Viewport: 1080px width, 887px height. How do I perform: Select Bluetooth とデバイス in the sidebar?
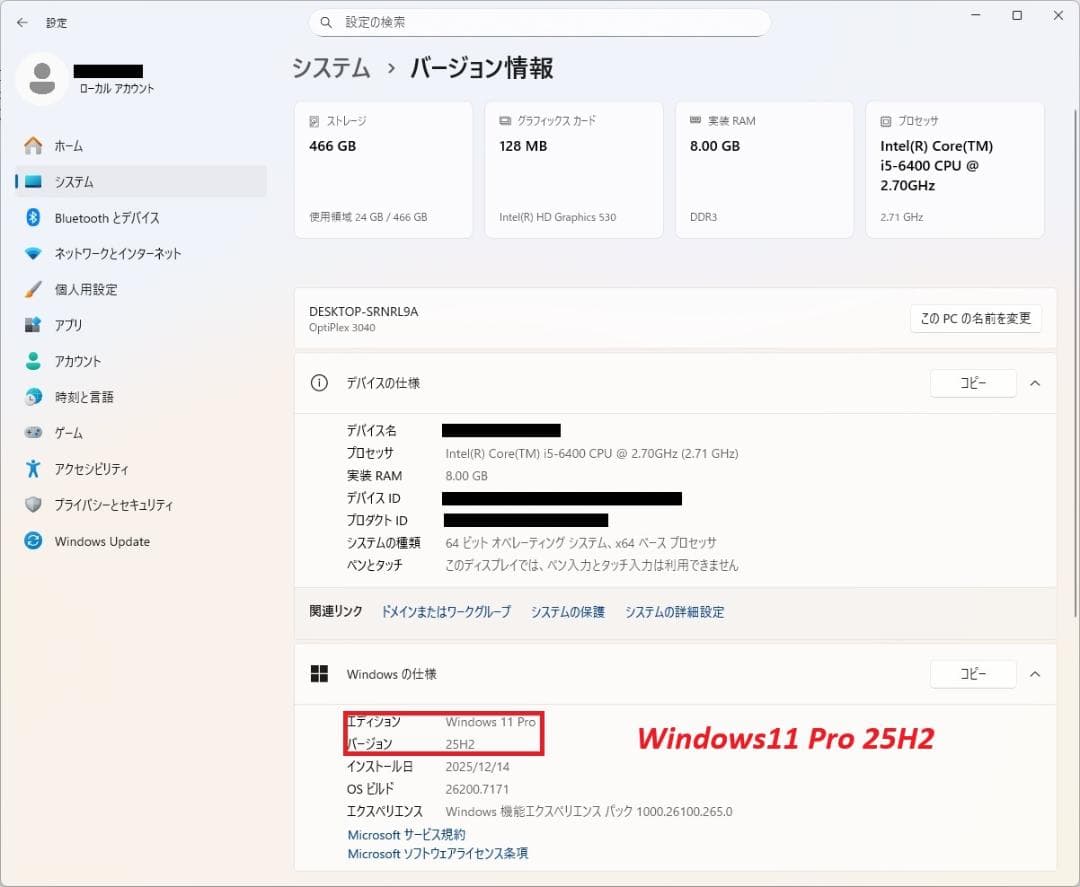pyautogui.click(x=141, y=218)
